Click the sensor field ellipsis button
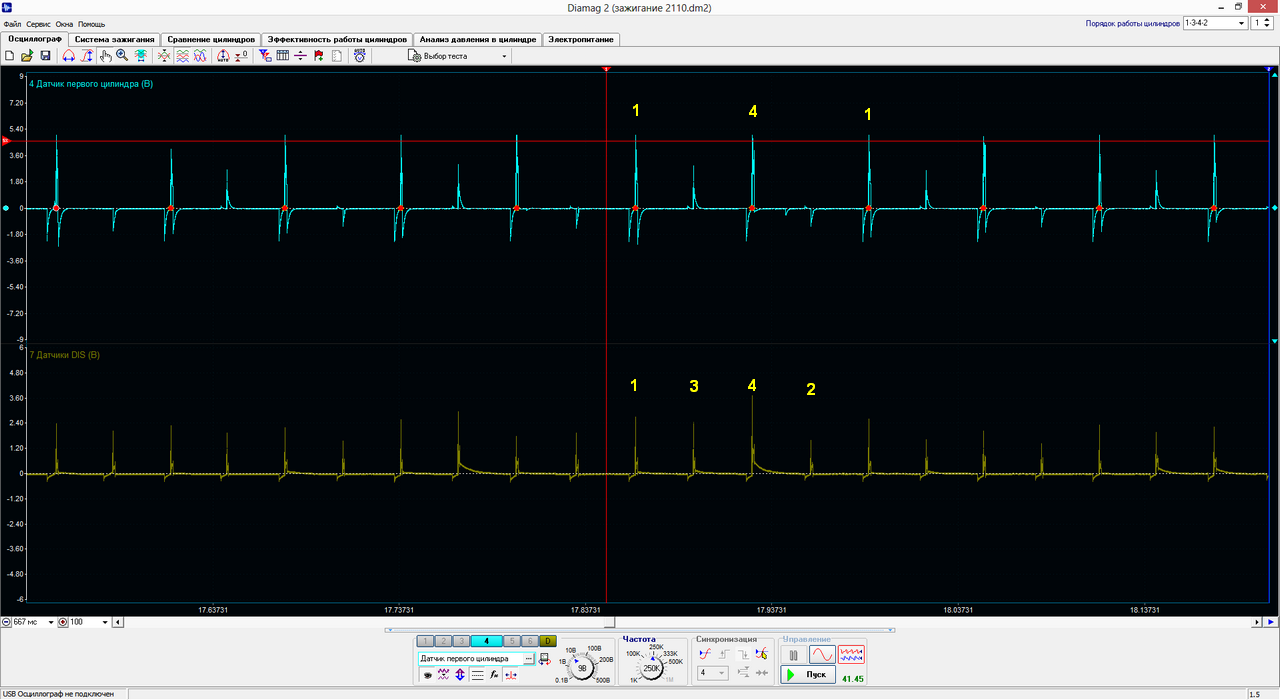Viewport: 1280px width, 700px height. coord(528,659)
